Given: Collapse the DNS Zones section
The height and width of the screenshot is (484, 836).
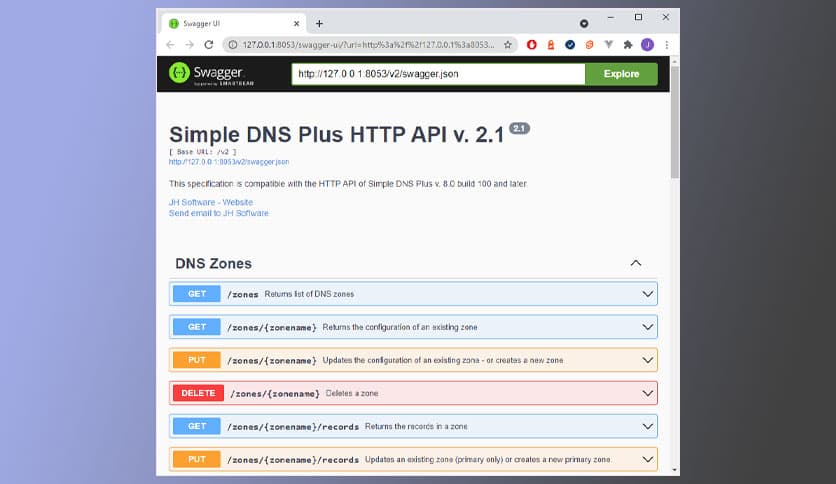Looking at the screenshot, I should (x=636, y=263).
